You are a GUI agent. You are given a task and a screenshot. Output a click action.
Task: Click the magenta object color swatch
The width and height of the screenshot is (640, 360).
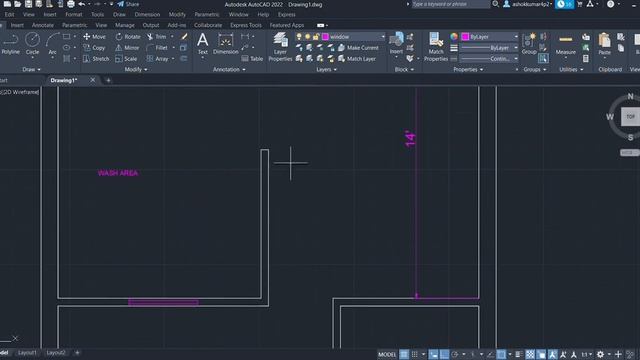pyautogui.click(x=465, y=37)
